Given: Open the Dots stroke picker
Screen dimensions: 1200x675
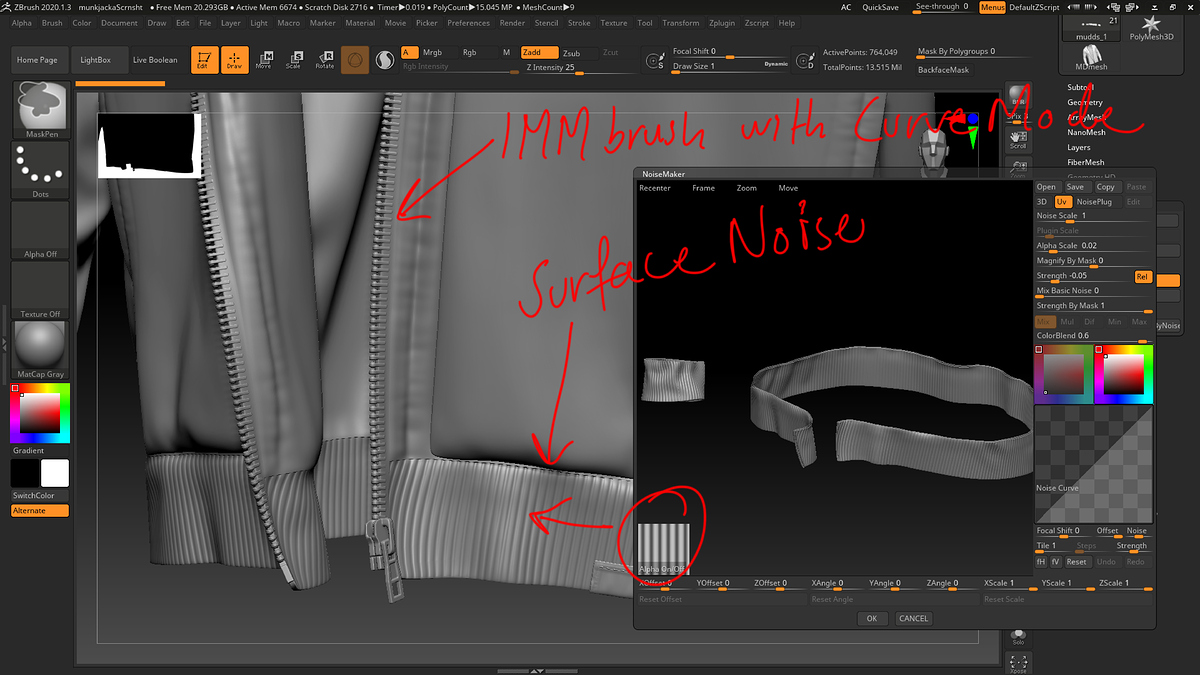Looking at the screenshot, I should pos(41,170).
